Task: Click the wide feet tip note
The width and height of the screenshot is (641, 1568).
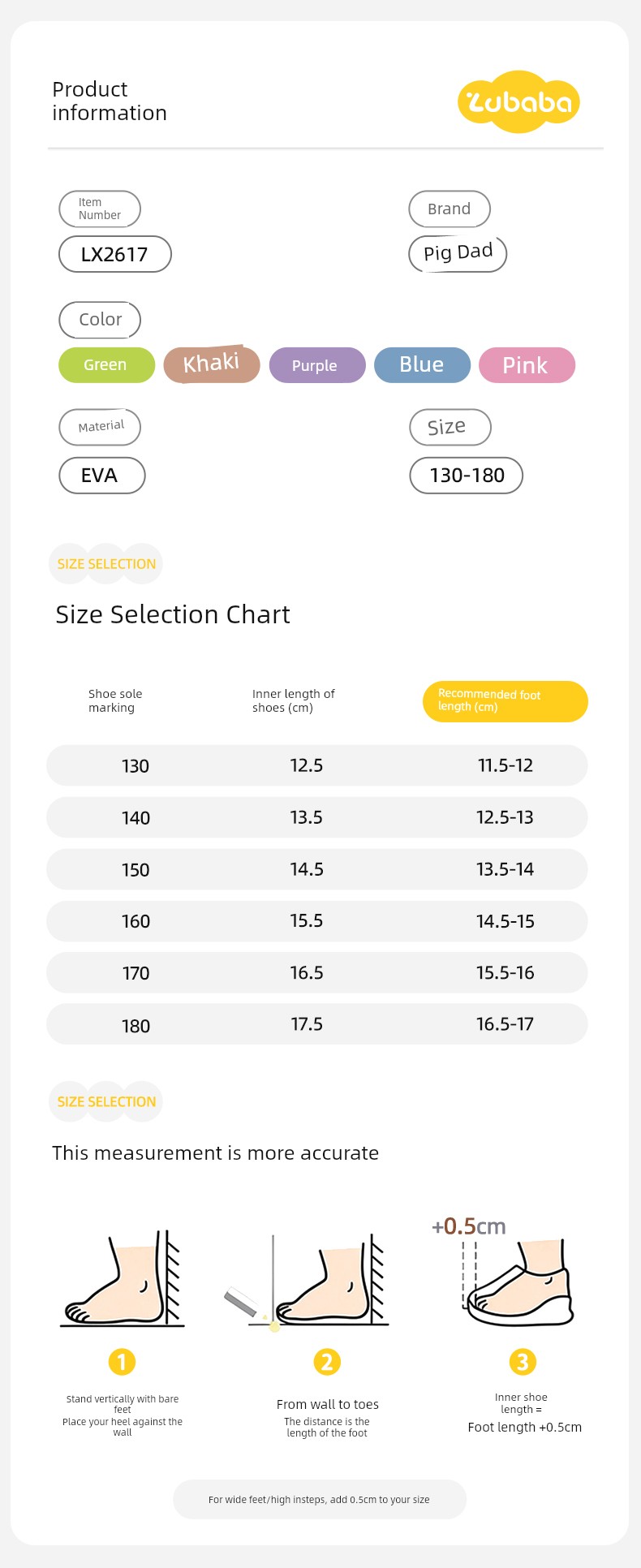Action: (x=320, y=1499)
